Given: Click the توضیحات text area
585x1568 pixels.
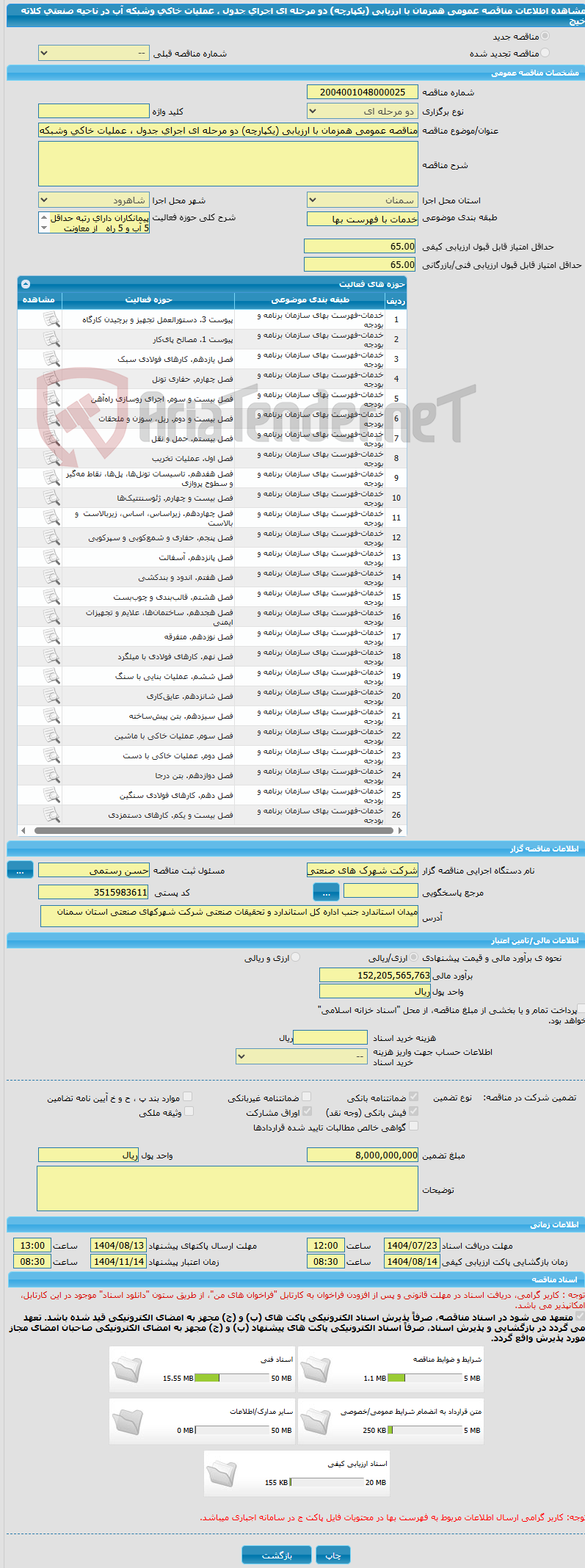Looking at the screenshot, I should click(x=228, y=1188).
